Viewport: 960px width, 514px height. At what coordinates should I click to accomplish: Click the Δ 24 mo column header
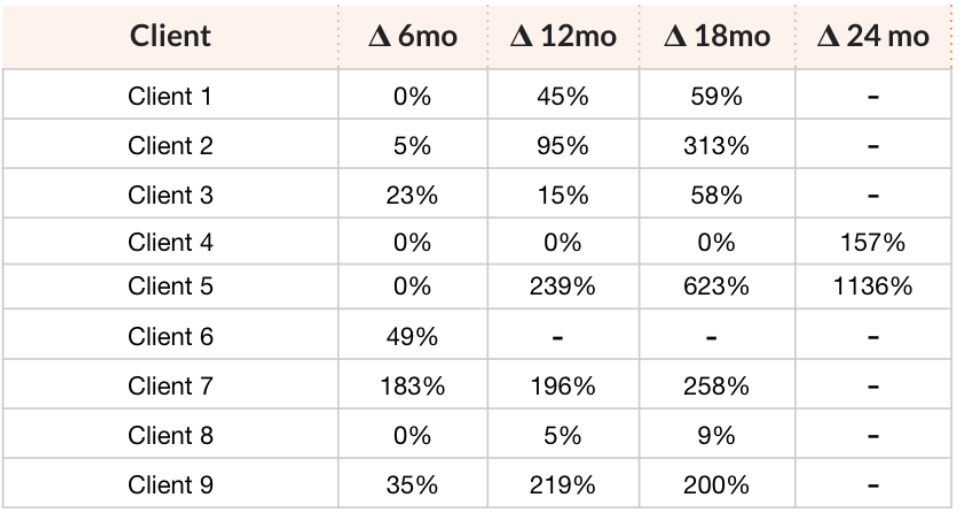point(874,38)
